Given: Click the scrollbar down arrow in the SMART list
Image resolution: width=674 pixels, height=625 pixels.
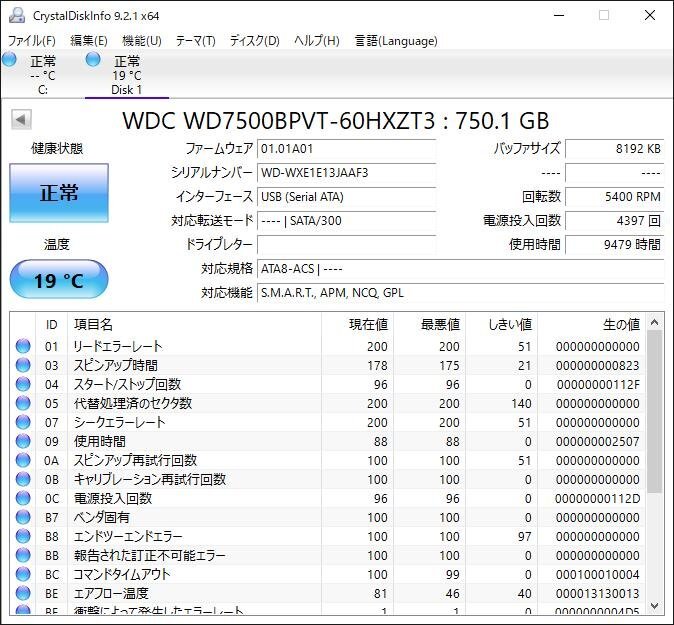Looking at the screenshot, I should (654, 606).
